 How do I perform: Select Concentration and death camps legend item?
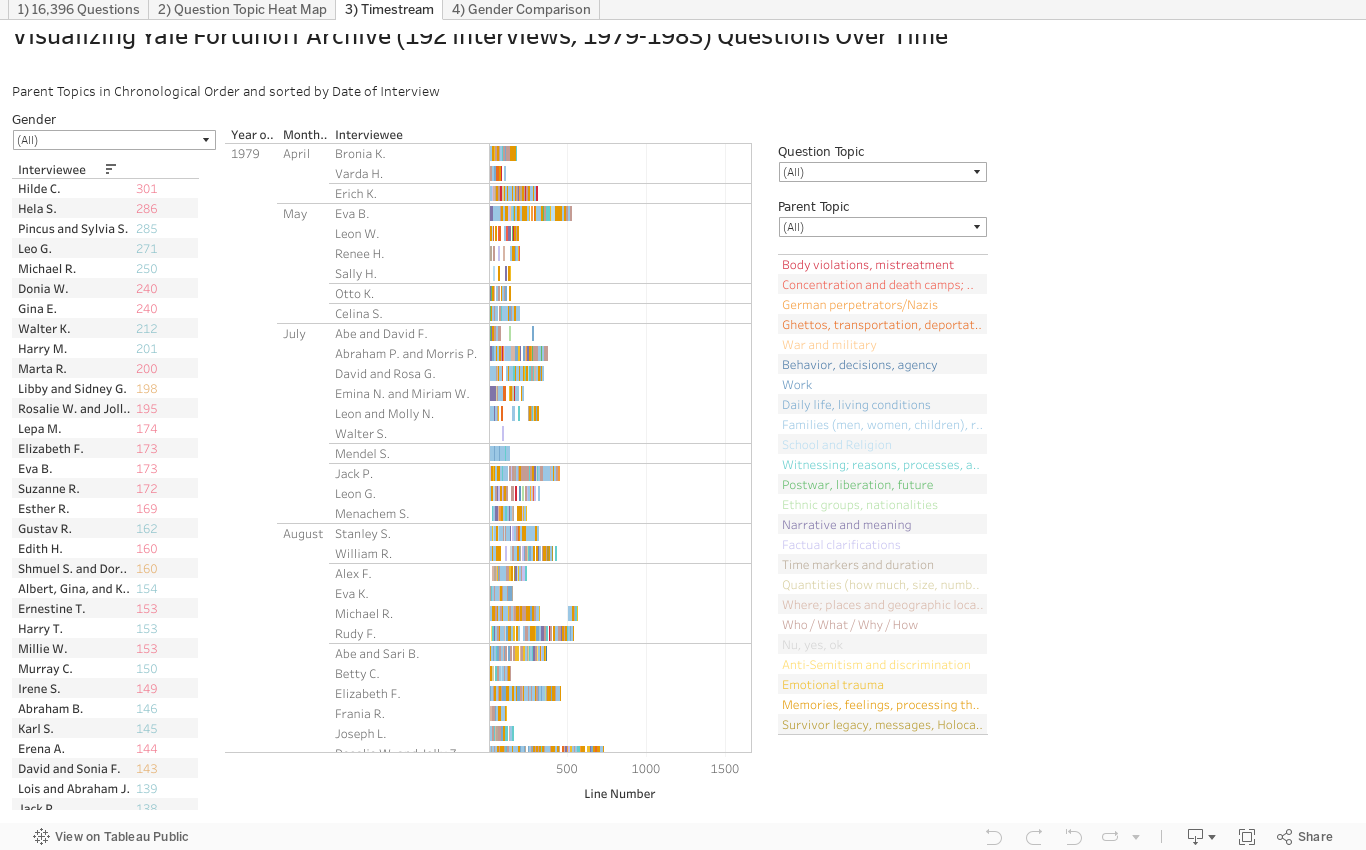882,285
